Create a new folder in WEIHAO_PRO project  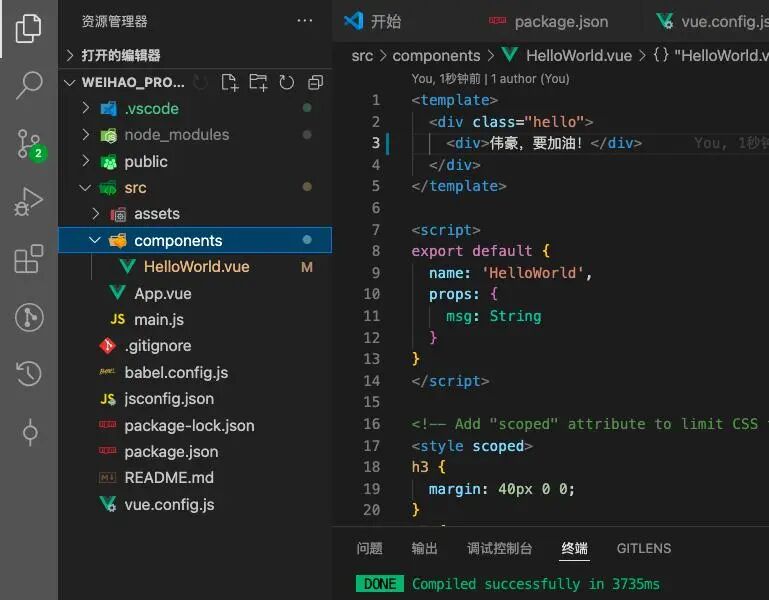pos(258,82)
